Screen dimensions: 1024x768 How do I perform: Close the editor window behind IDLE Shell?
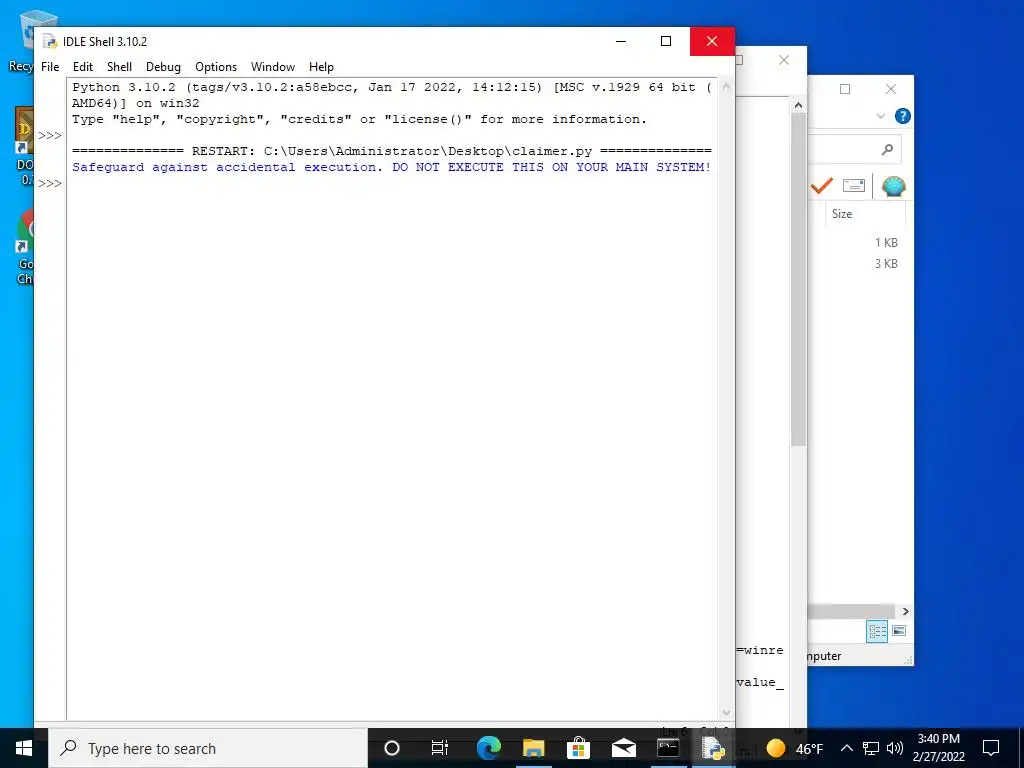(x=784, y=60)
